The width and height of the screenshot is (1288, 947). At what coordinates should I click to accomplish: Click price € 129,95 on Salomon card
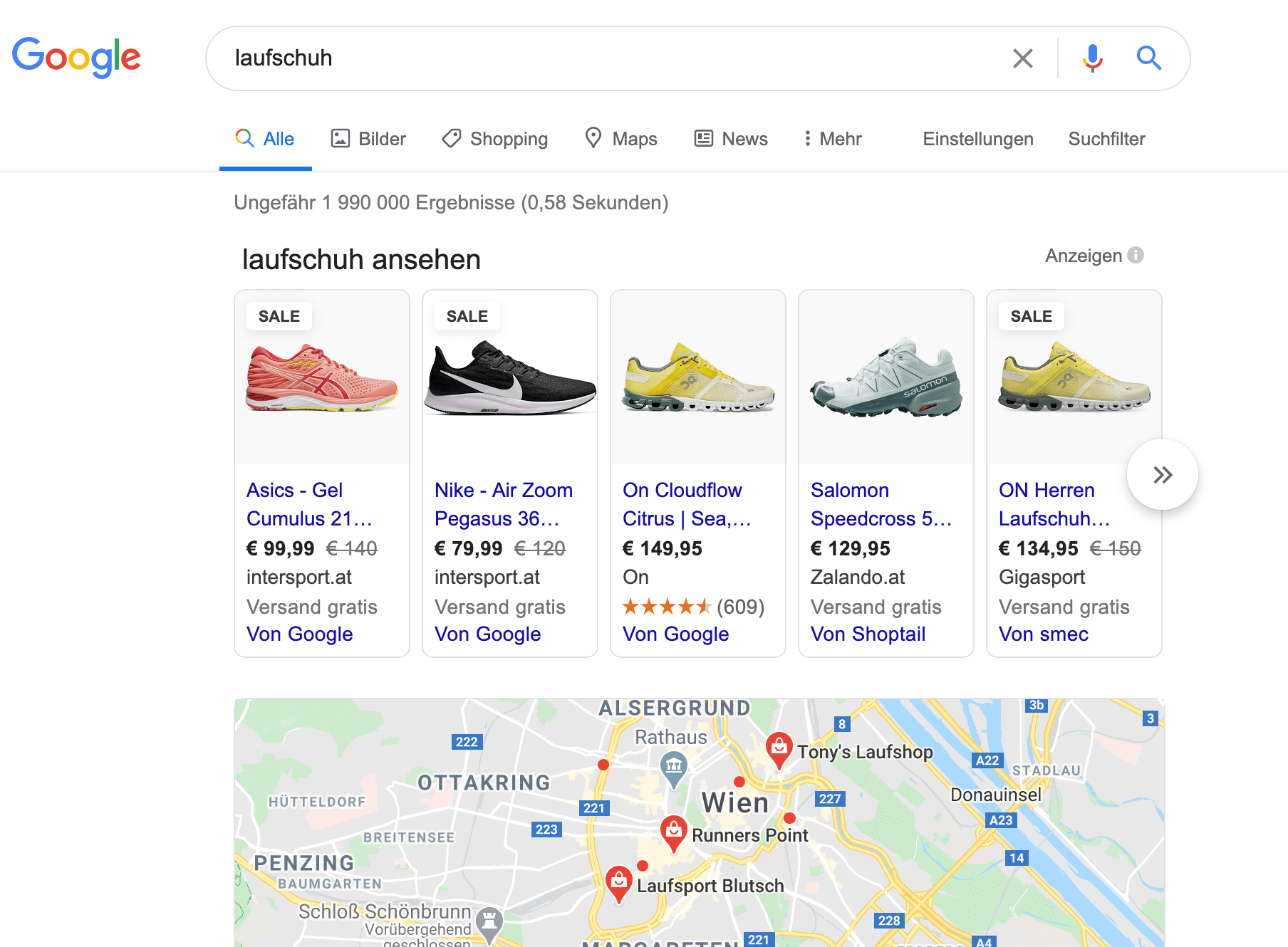tap(850, 548)
